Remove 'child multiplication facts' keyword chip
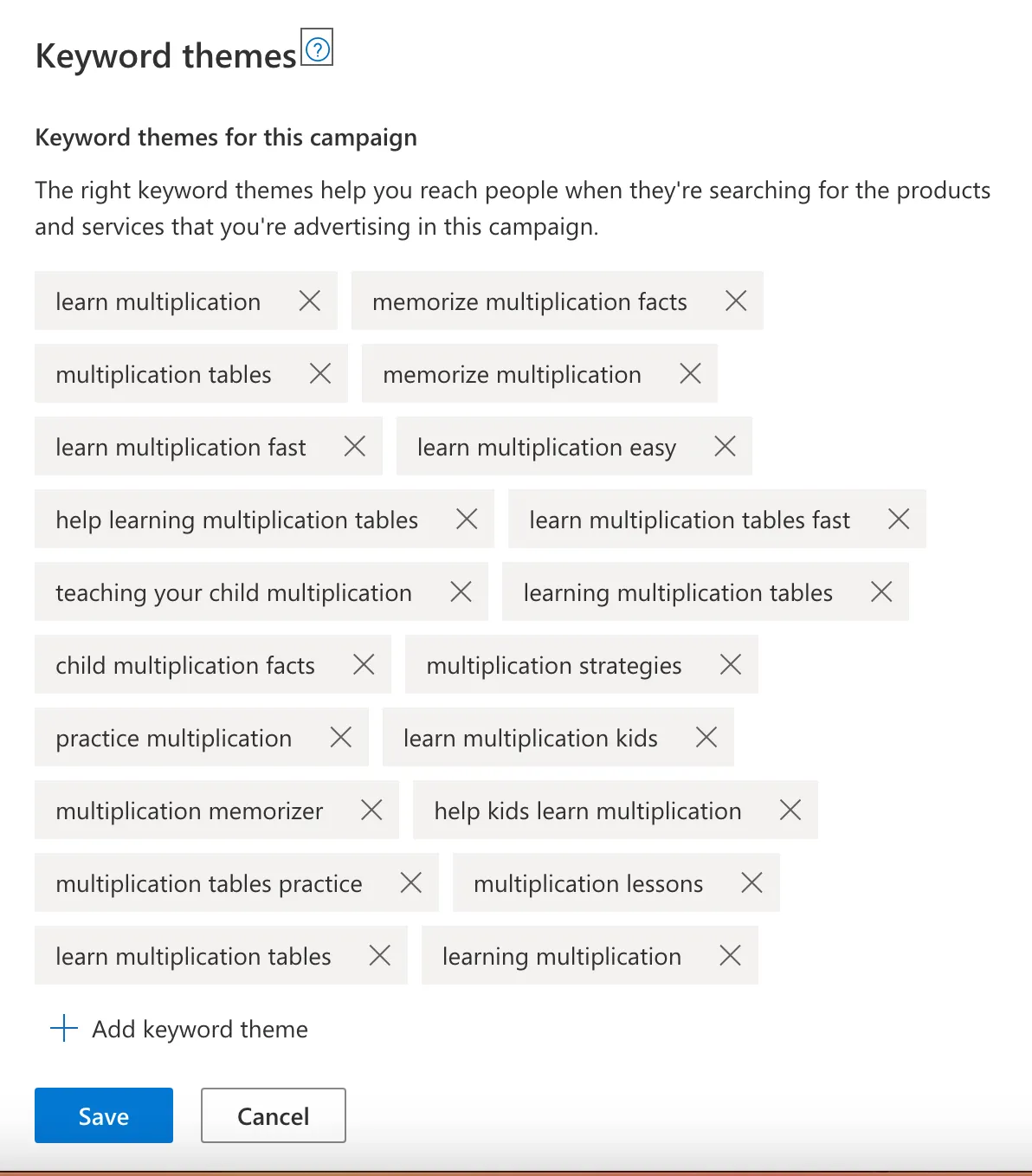 tap(364, 664)
